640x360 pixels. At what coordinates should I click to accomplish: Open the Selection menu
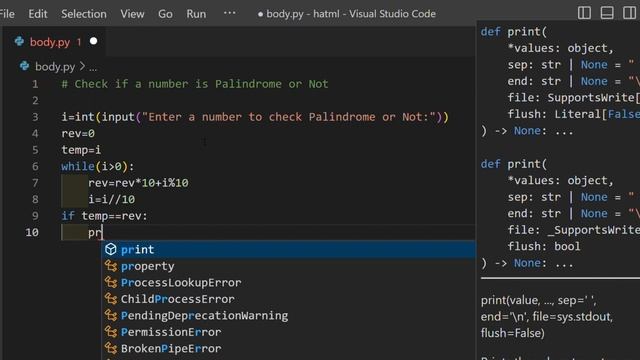(84, 14)
